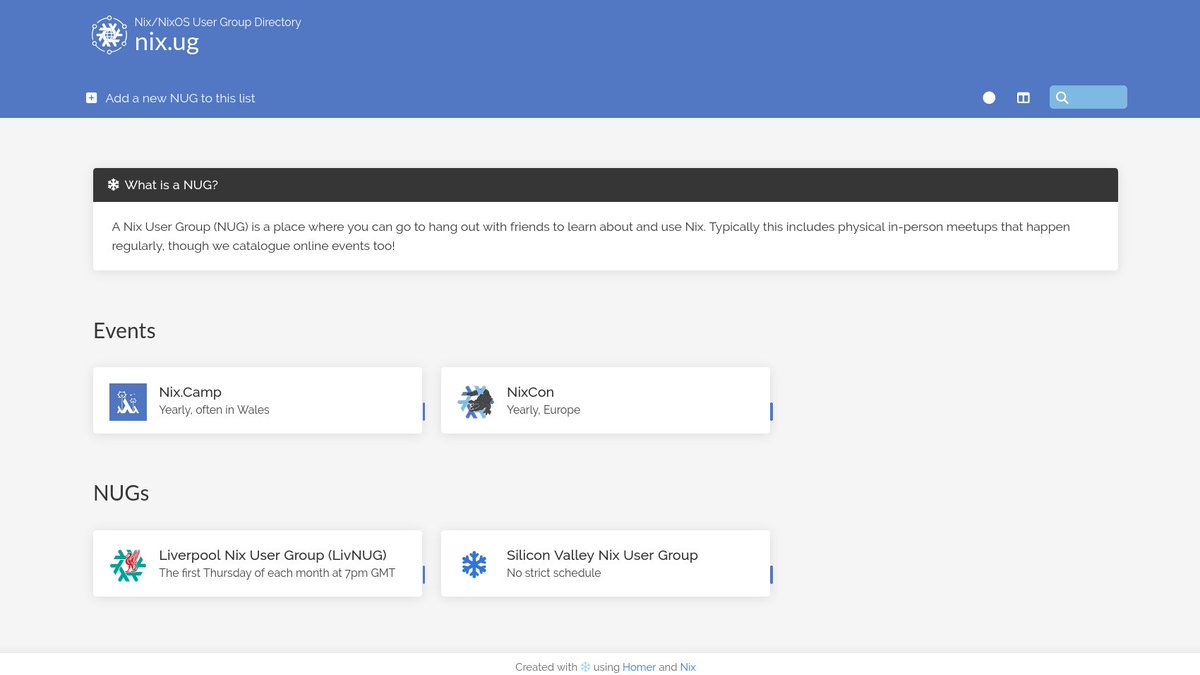Open the NixCon card title
Image resolution: width=1200 pixels, height=675 pixels.
pyautogui.click(x=530, y=392)
